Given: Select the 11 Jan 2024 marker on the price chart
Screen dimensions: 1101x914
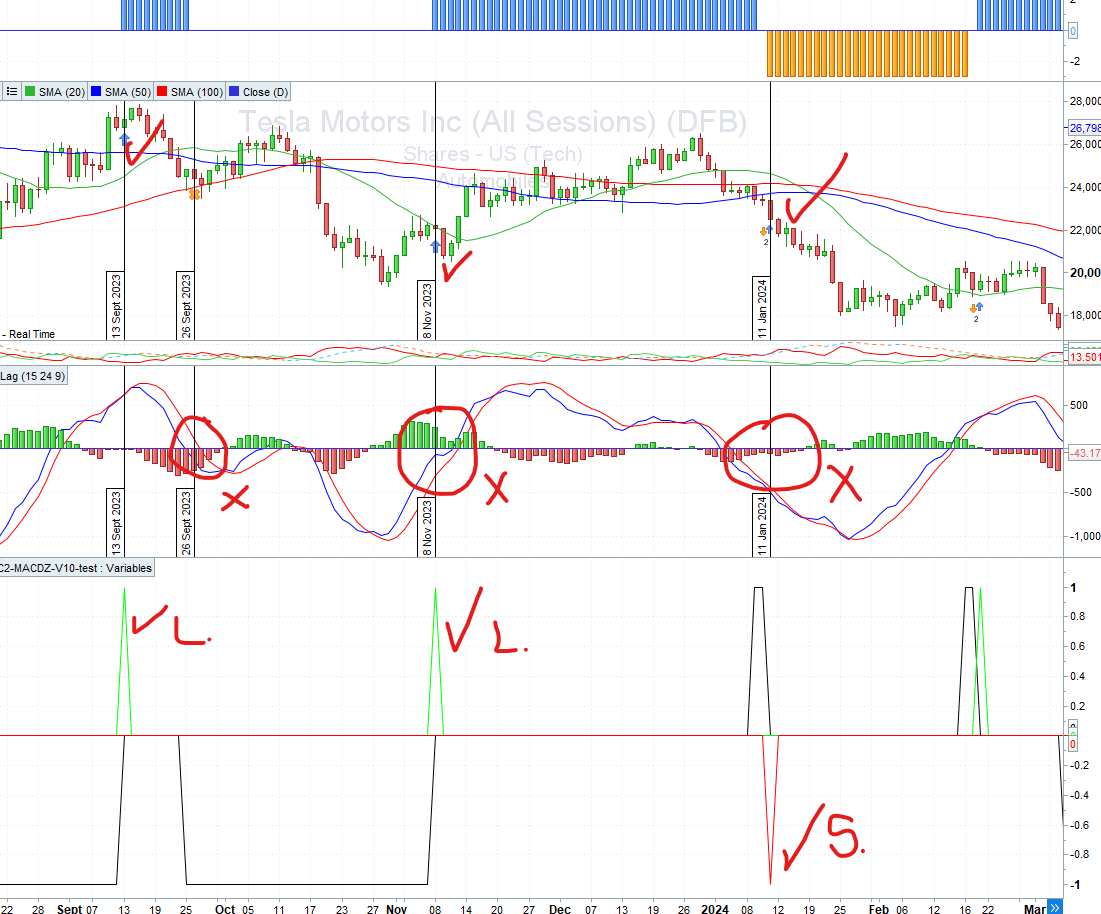Looking at the screenshot, I should click(762, 308).
